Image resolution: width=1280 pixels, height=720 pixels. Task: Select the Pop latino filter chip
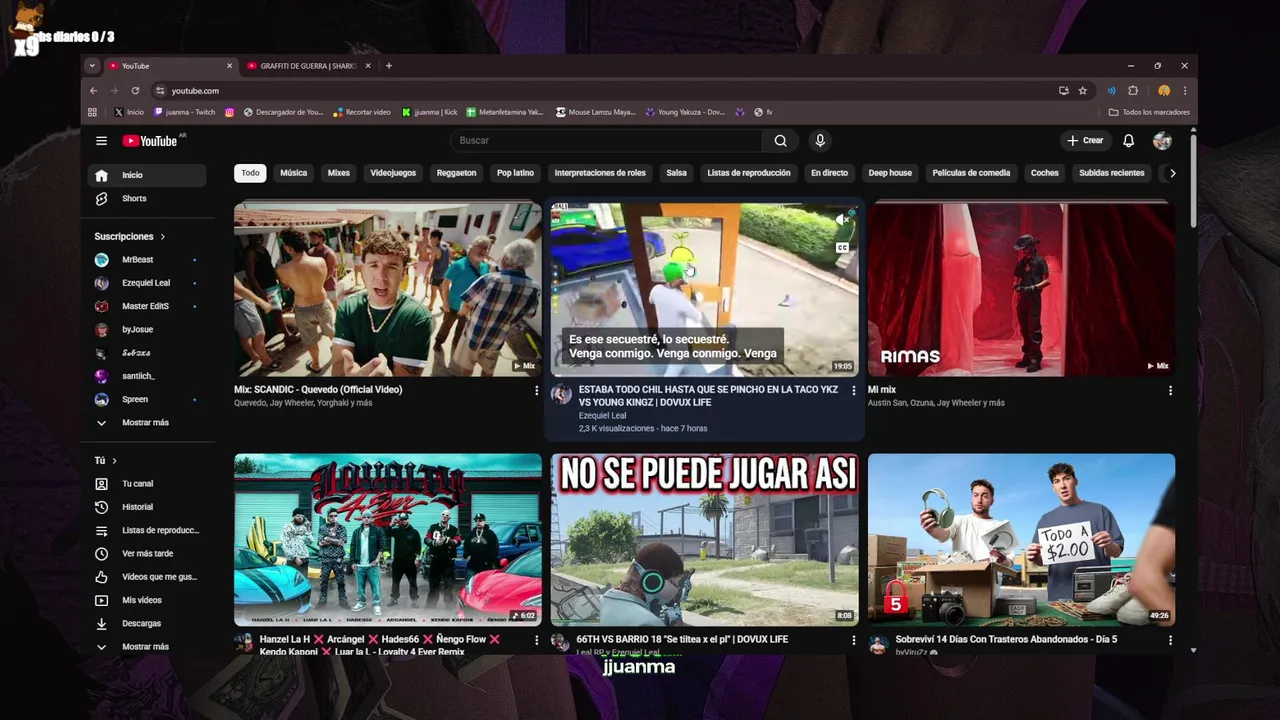[x=516, y=173]
